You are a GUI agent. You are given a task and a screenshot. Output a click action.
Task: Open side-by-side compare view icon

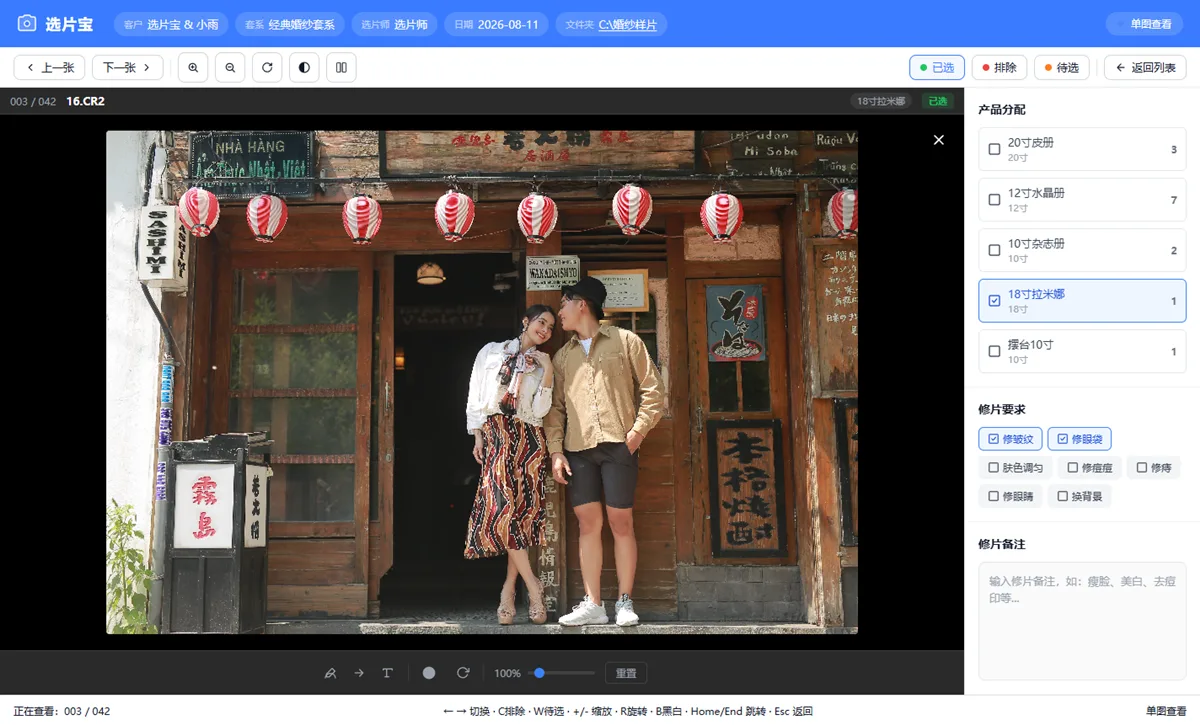pos(341,68)
